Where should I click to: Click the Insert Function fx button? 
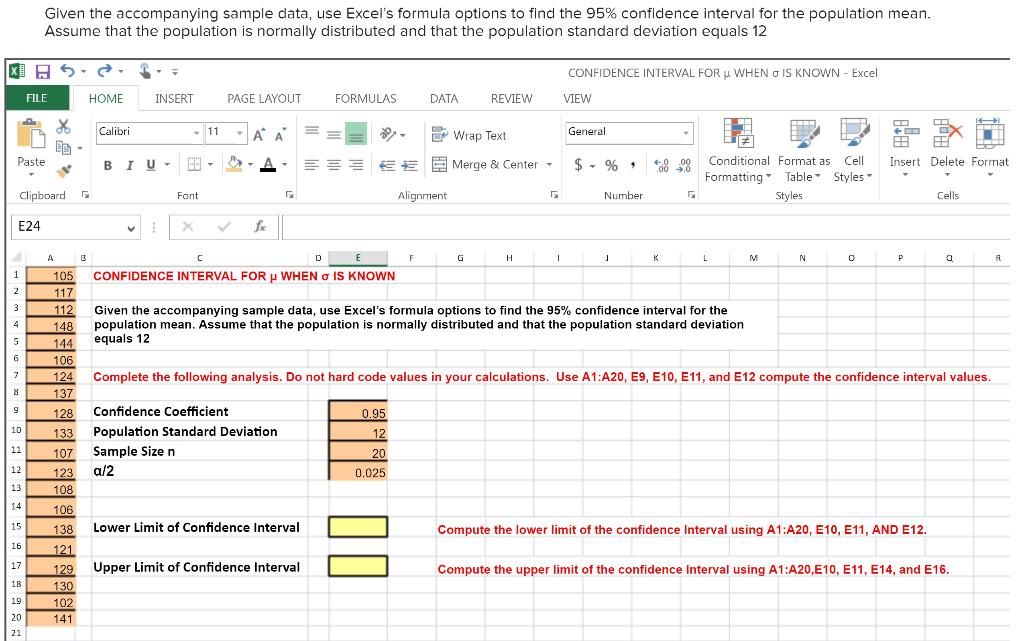click(260, 227)
